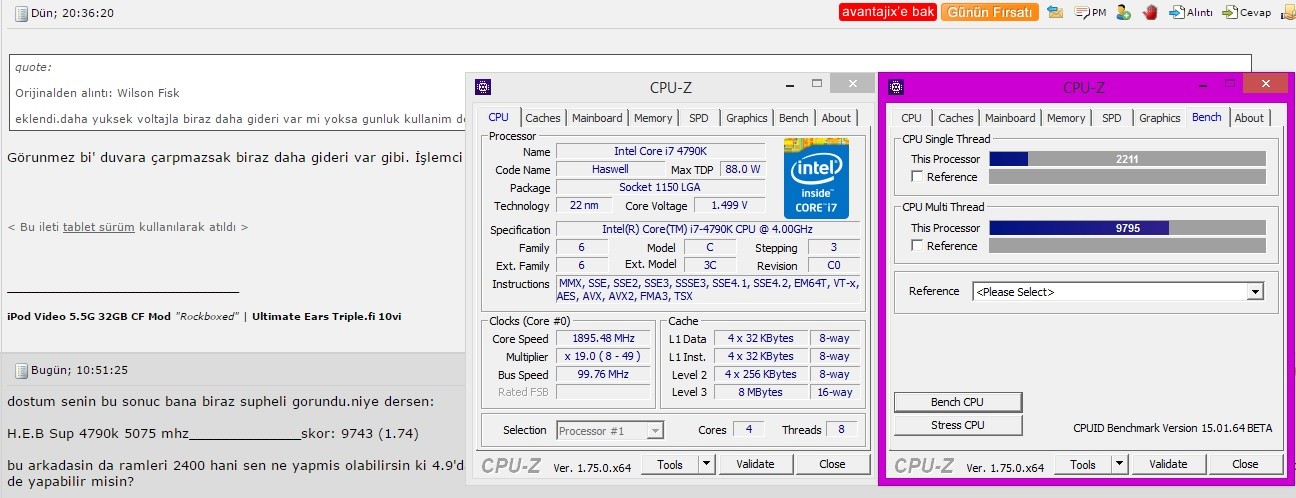
Task: Click the post icon beside Bugün; 10:51:25
Action: point(21,370)
